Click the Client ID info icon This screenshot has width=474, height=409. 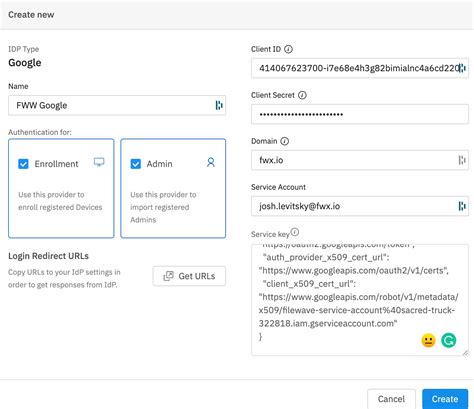[288, 49]
